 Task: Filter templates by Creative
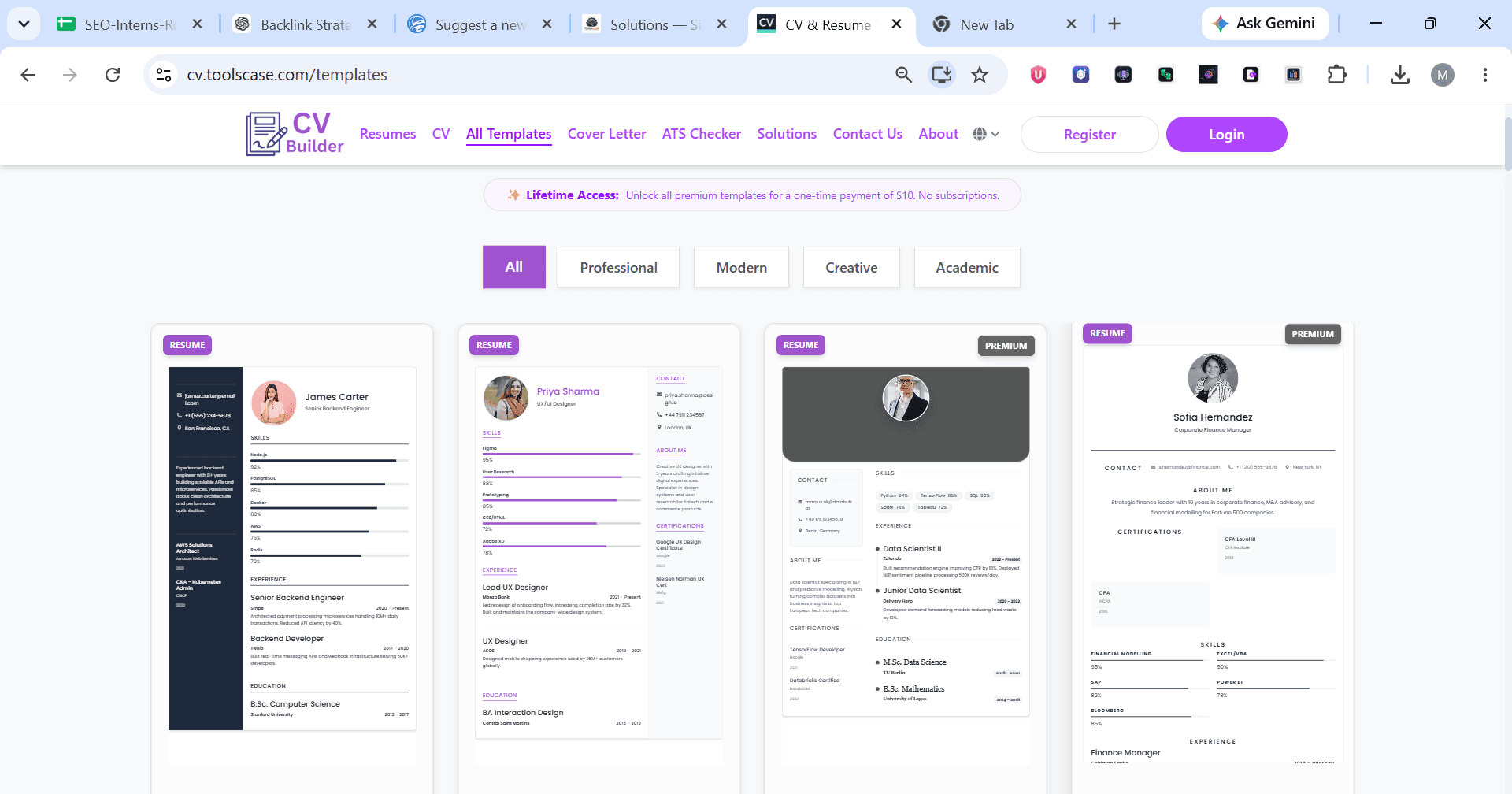[x=851, y=267]
